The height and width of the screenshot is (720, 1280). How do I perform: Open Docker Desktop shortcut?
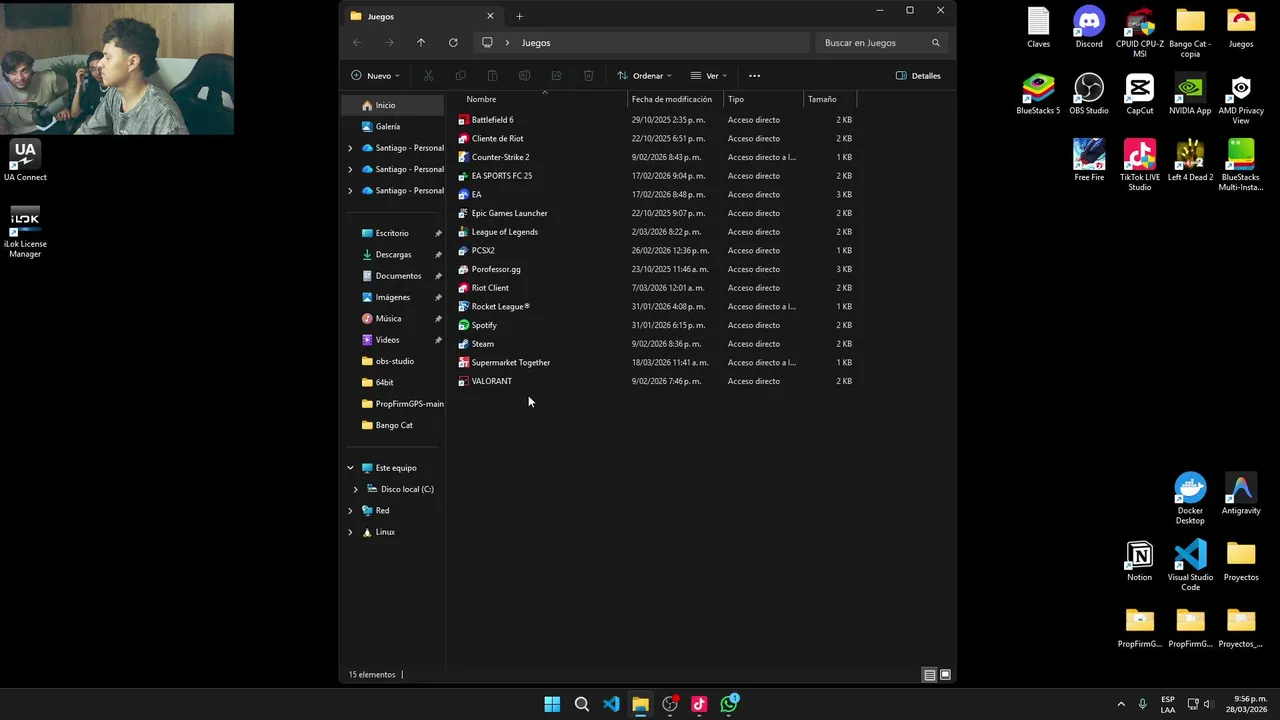click(x=1190, y=499)
